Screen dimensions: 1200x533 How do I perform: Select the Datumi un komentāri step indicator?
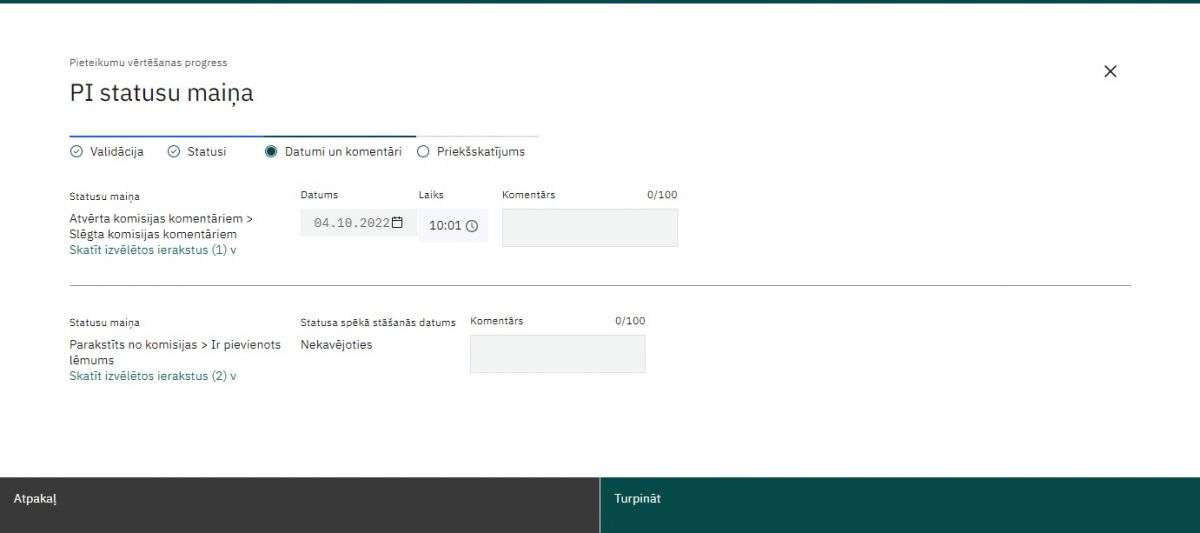271,152
